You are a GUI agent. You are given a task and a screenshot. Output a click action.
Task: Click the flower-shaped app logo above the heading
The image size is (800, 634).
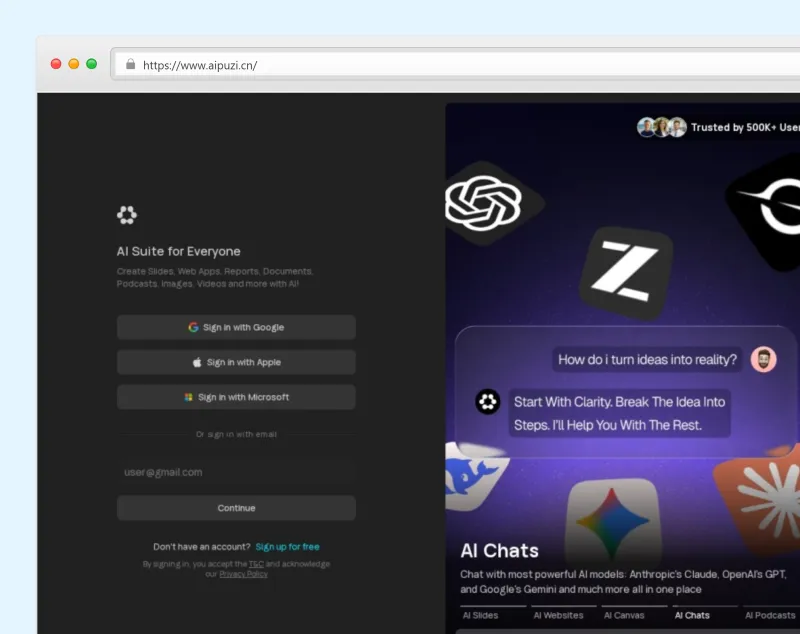click(127, 215)
